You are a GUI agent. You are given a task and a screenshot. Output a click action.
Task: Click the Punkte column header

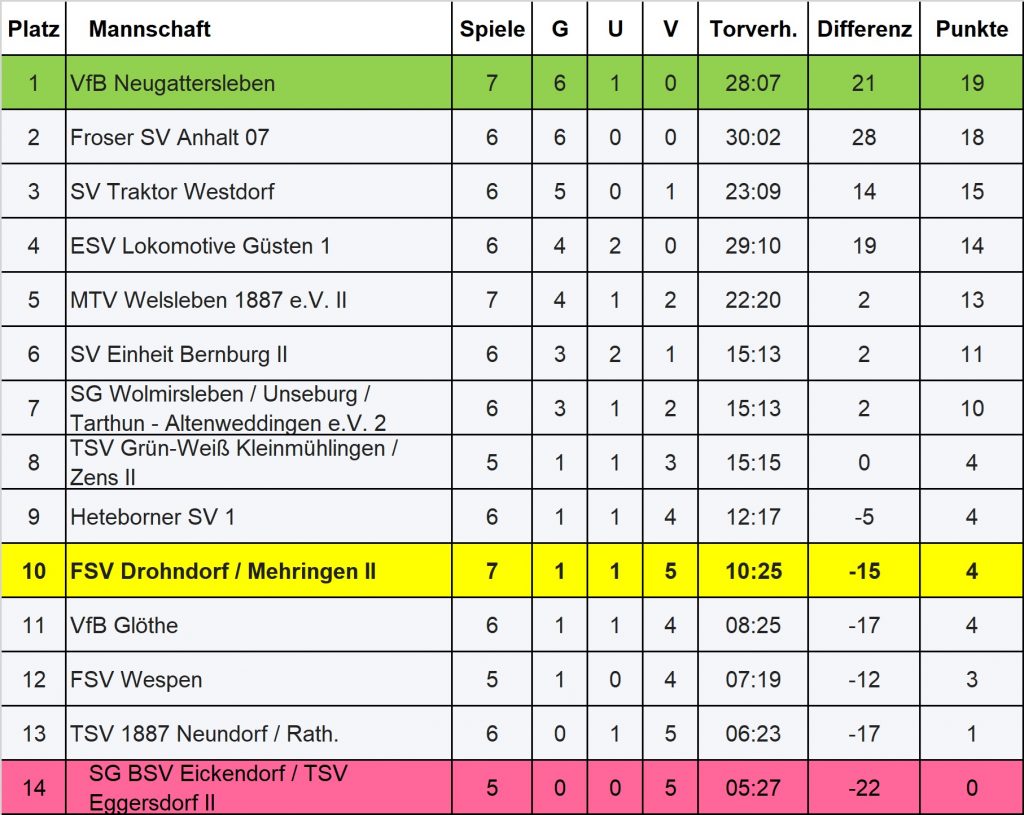[x=971, y=29]
